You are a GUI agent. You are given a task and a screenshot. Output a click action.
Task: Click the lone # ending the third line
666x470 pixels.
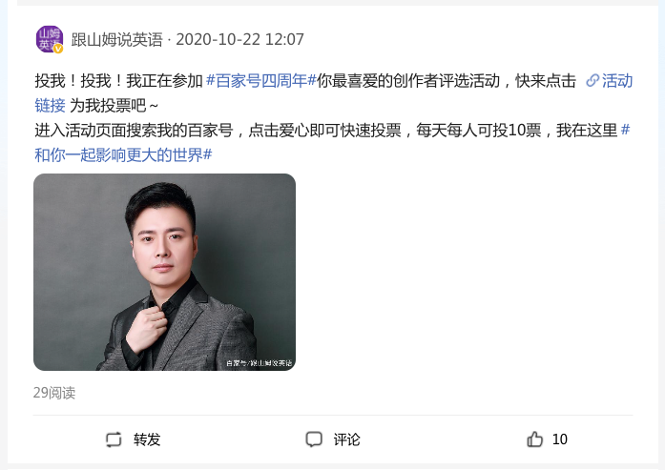tap(625, 130)
